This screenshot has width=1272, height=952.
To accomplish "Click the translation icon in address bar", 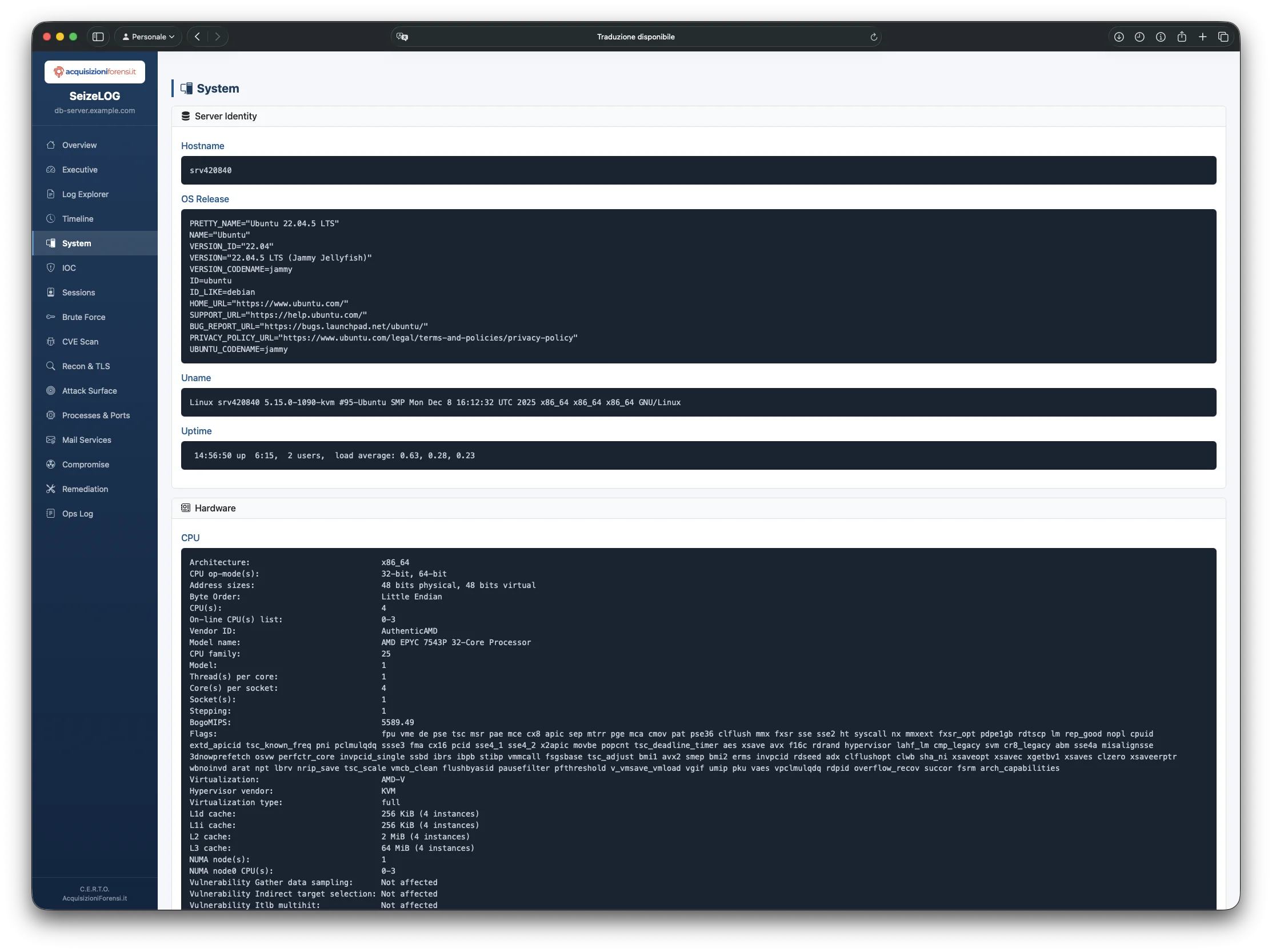I will (x=402, y=37).
